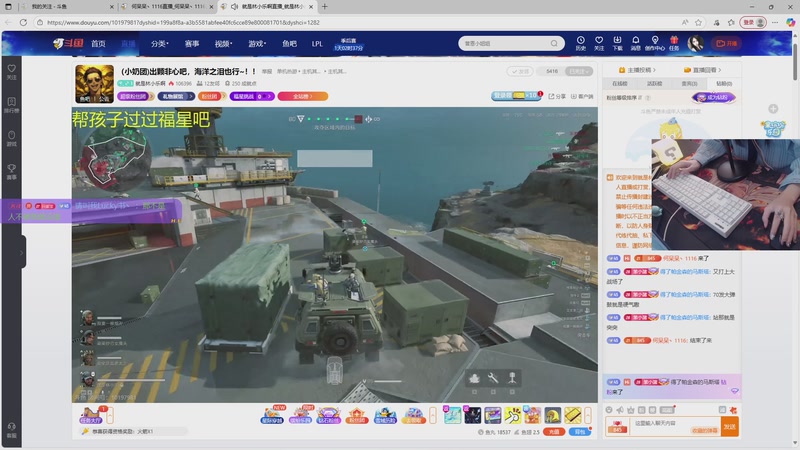800x450 pixels.
Task: Click the 客户端 client icon below the title
Action: coord(582,96)
